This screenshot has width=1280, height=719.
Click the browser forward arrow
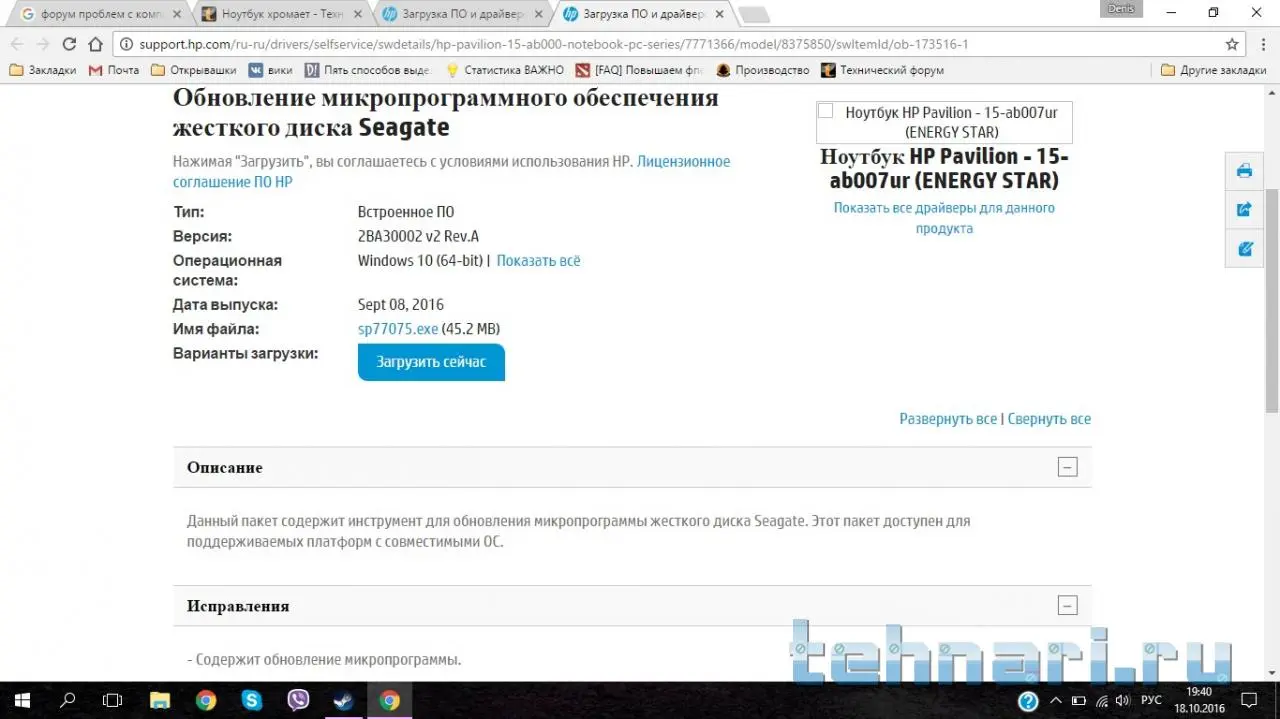43,44
